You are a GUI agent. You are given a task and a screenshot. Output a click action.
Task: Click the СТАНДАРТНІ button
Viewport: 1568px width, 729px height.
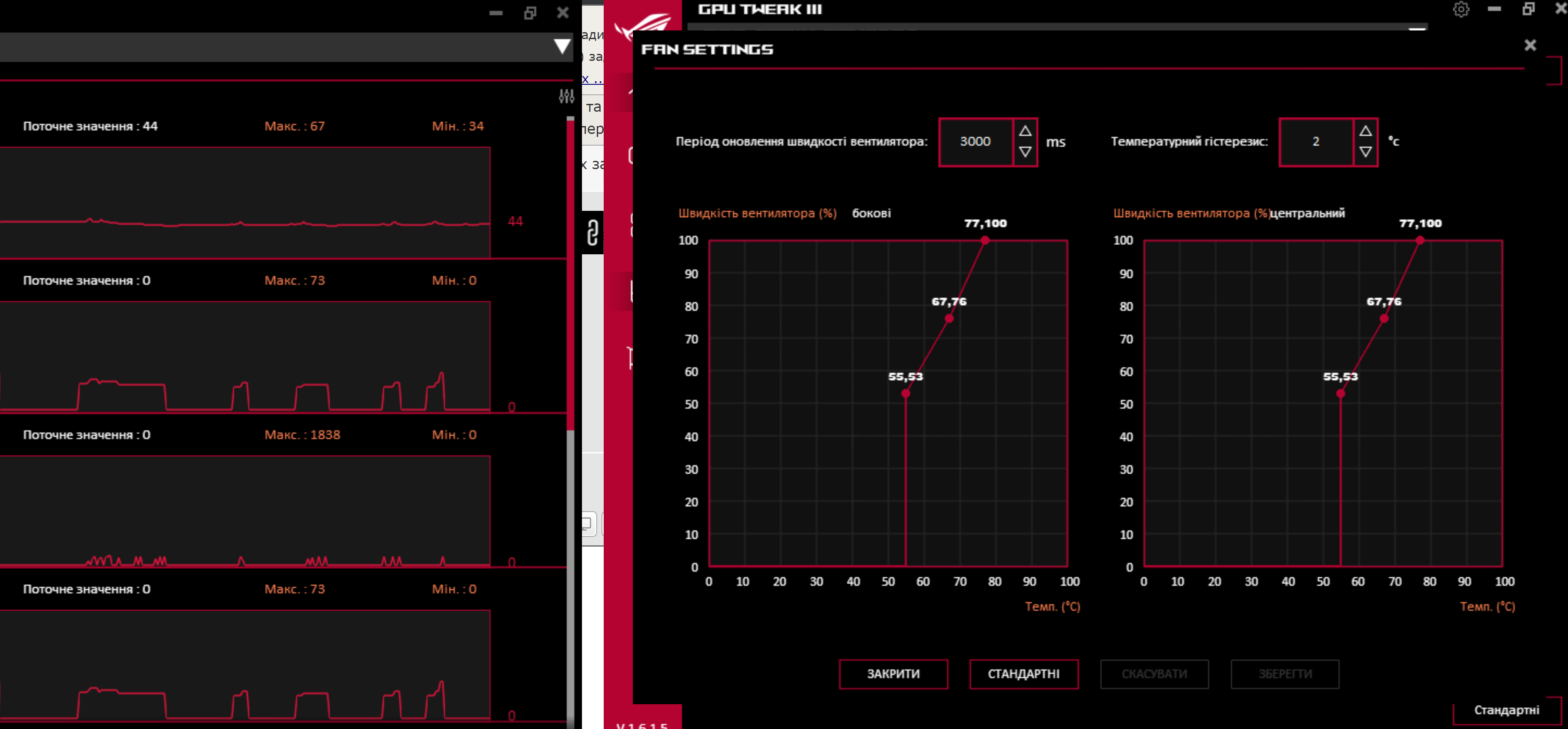click(1024, 674)
